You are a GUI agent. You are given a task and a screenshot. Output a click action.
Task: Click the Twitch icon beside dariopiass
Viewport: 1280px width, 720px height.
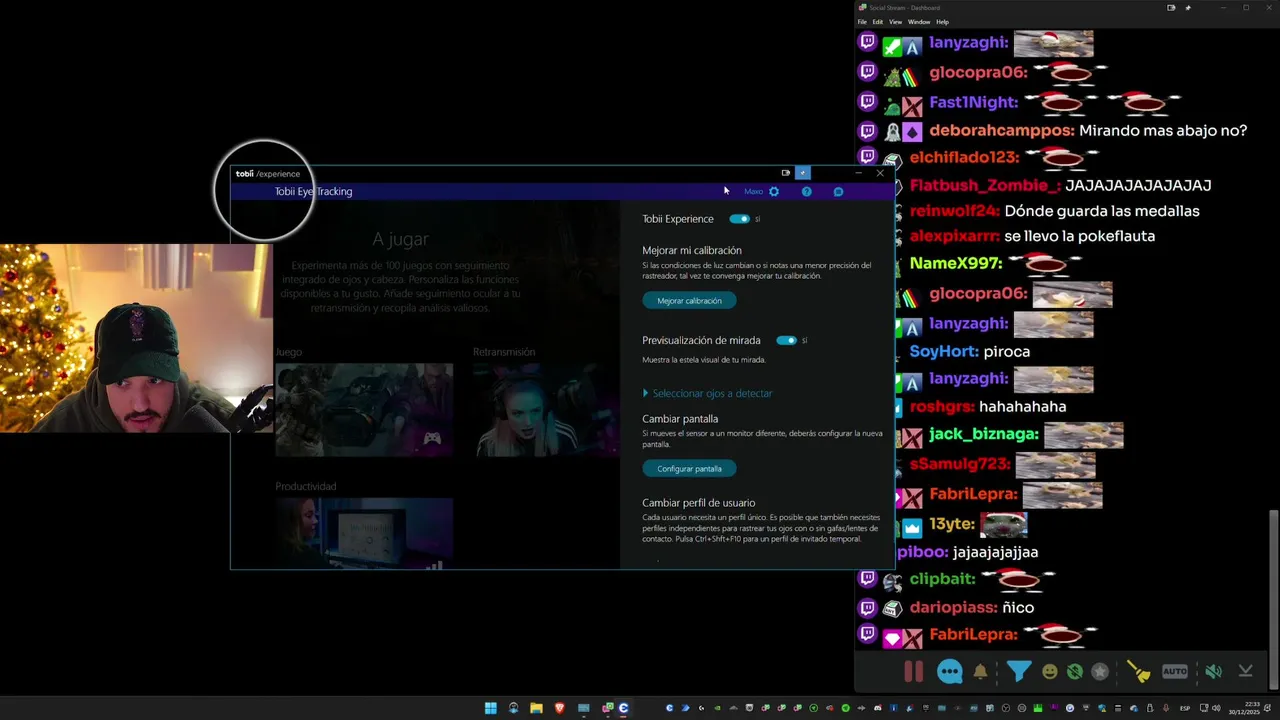(867, 607)
